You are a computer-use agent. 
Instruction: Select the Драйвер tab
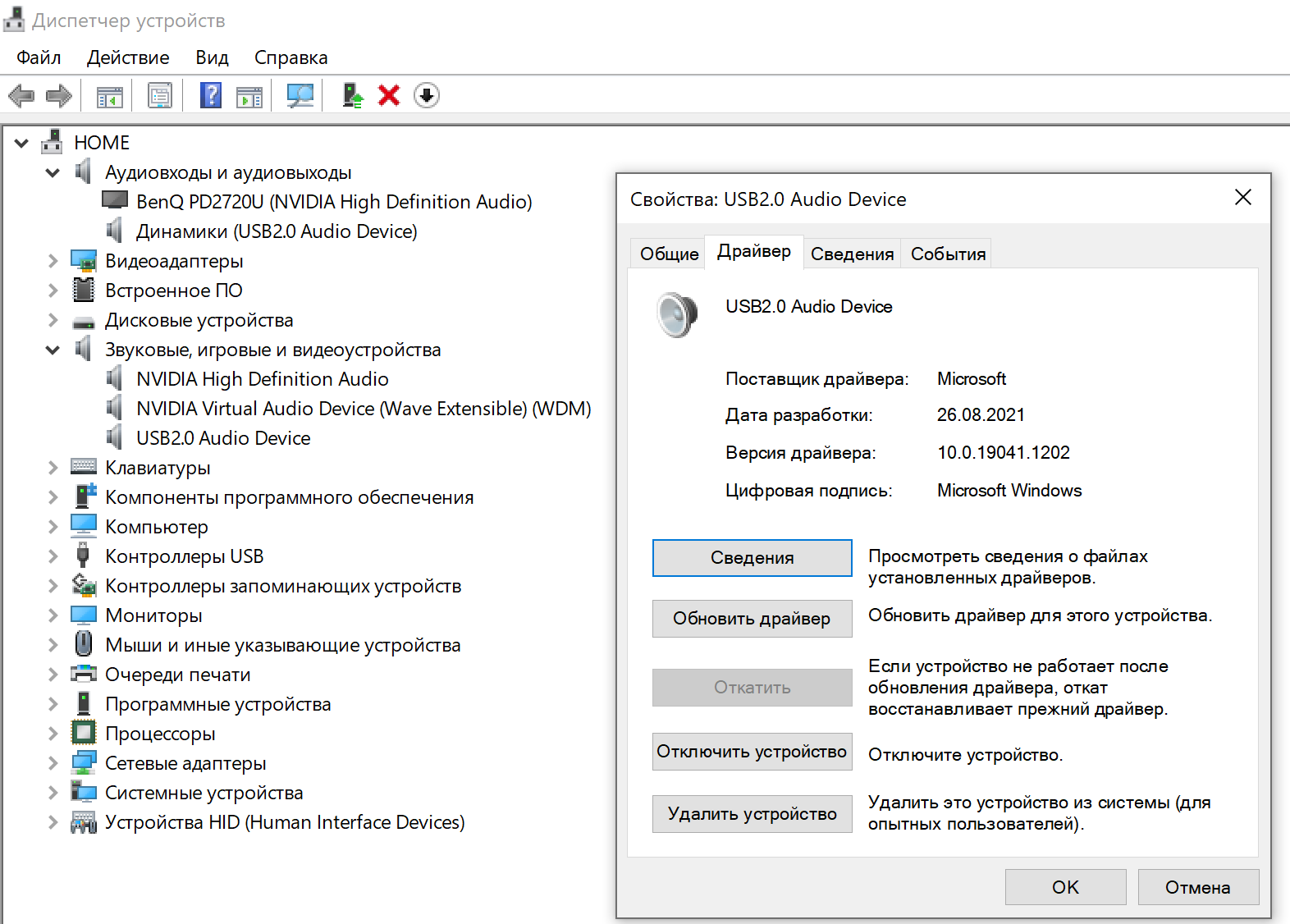tap(754, 251)
